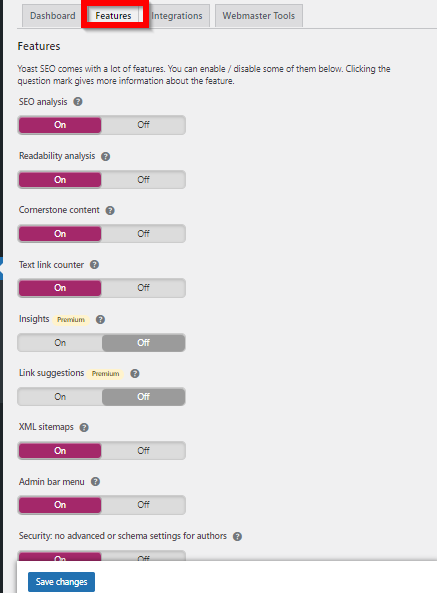
Task: Turn SEO analysis Off
Action: pyautogui.click(x=143, y=125)
